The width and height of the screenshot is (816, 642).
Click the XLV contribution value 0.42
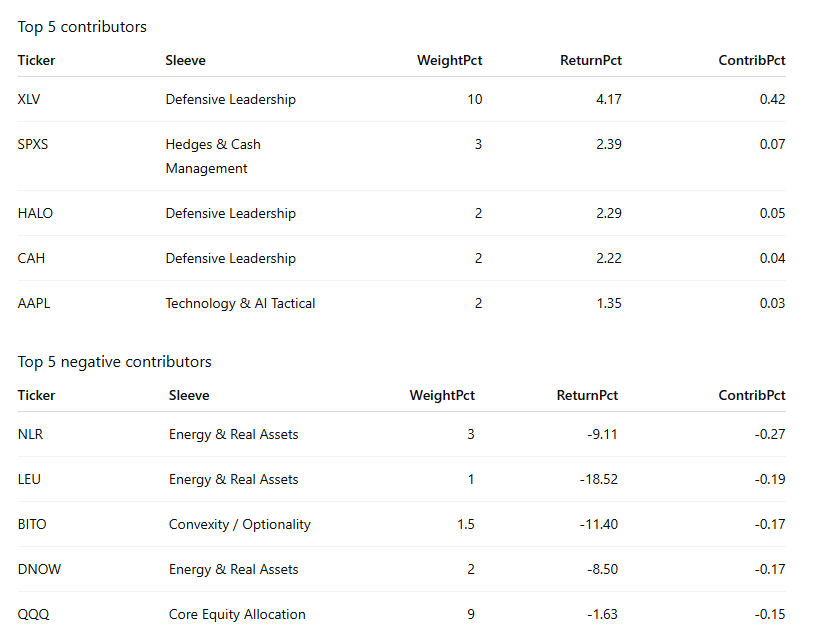[772, 99]
